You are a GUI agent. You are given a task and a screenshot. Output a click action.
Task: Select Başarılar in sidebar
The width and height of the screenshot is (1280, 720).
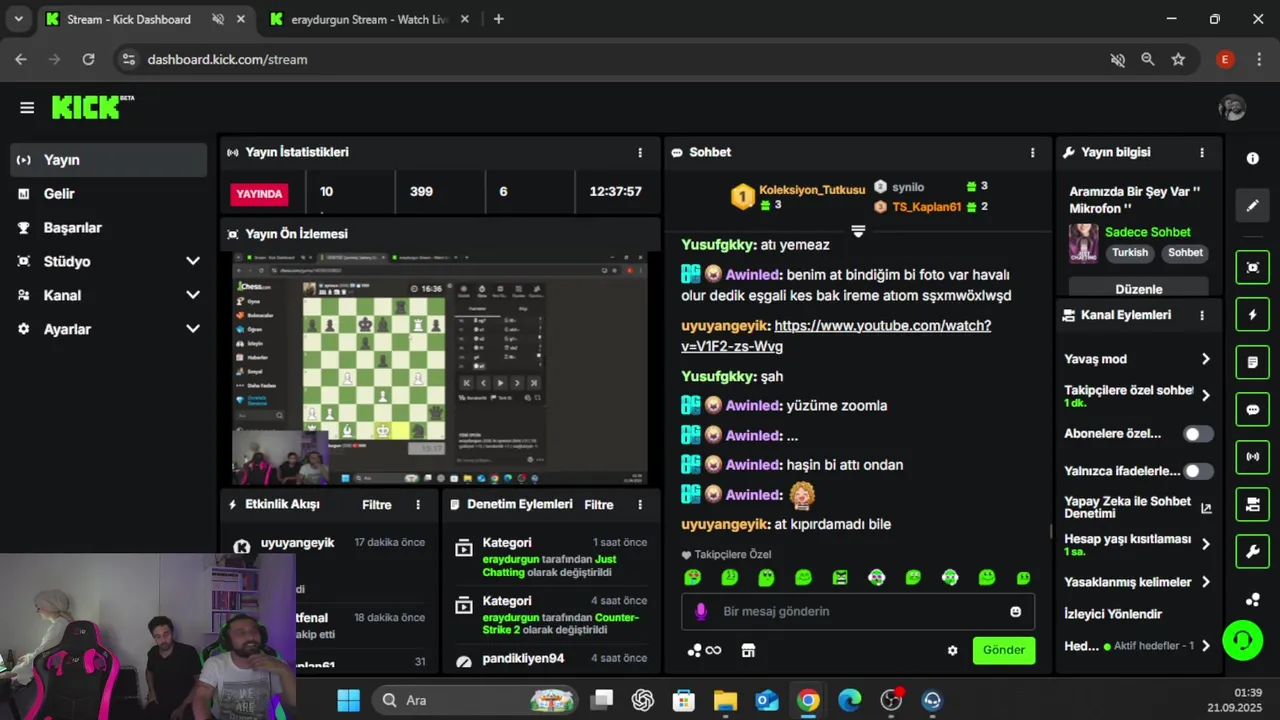109,228
